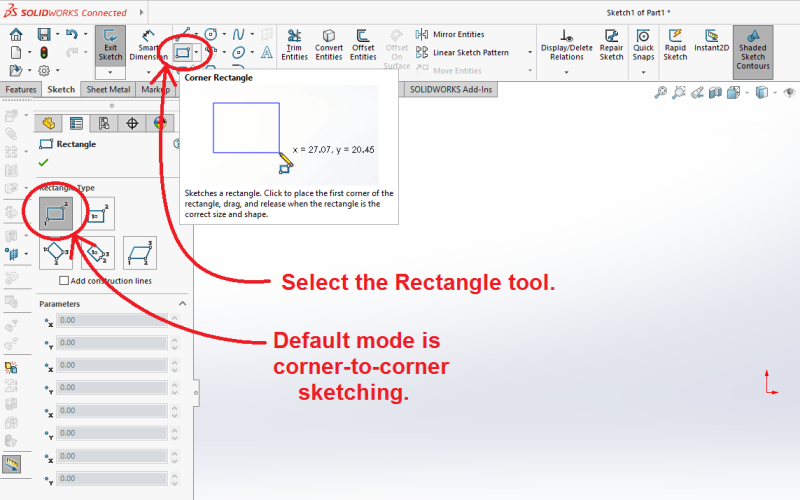
Task: Click the Undo arrow icon
Action: click(x=72, y=34)
